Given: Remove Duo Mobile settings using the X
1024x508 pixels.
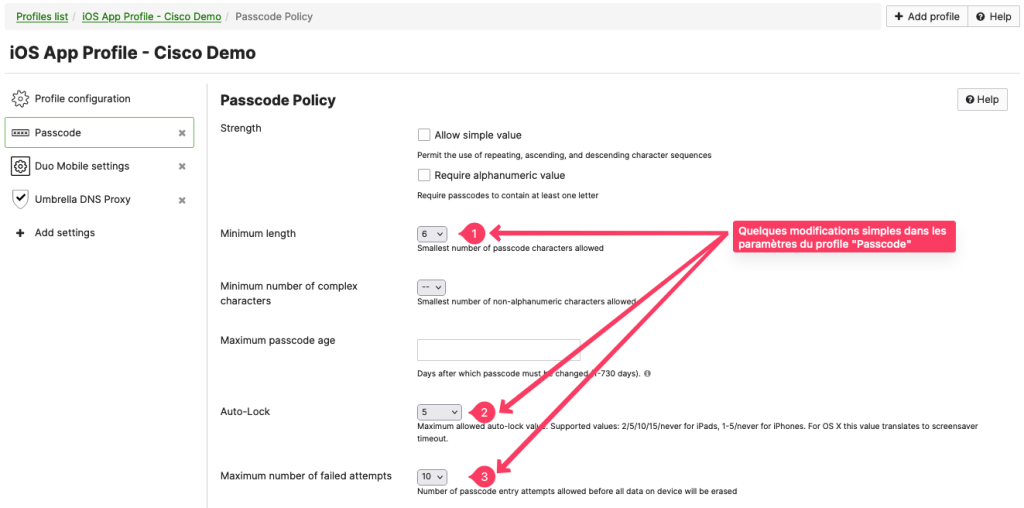Looking at the screenshot, I should pyautogui.click(x=182, y=166).
